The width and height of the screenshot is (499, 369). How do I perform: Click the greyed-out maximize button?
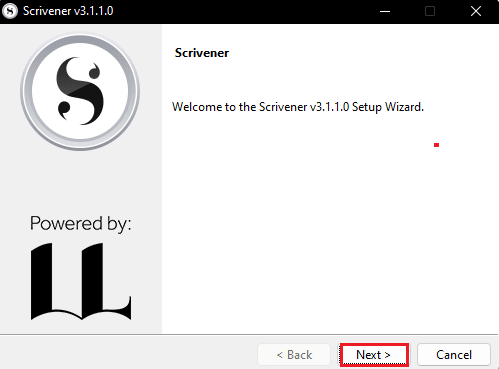coord(430,11)
